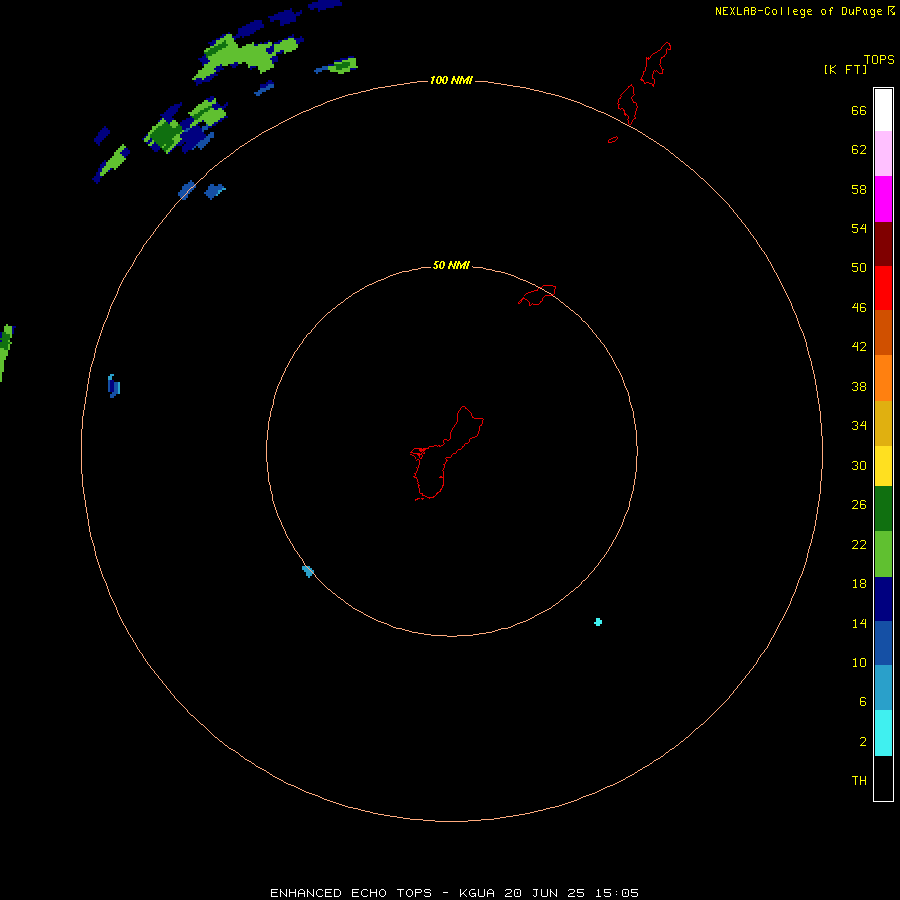Click the '[K FT]' units label
Viewport: 900px width, 900px height.
coord(845,70)
